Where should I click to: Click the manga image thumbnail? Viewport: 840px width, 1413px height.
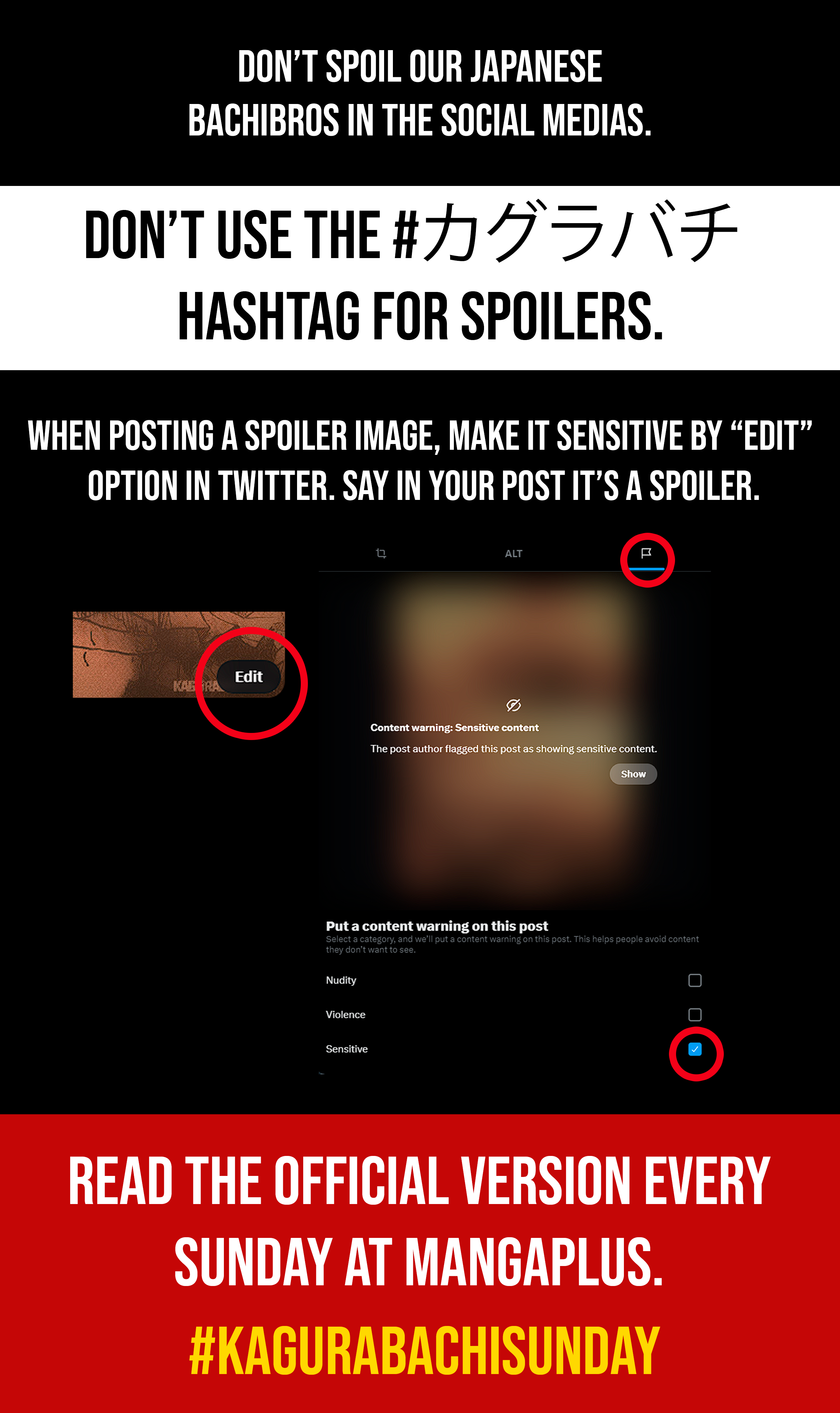(x=178, y=654)
